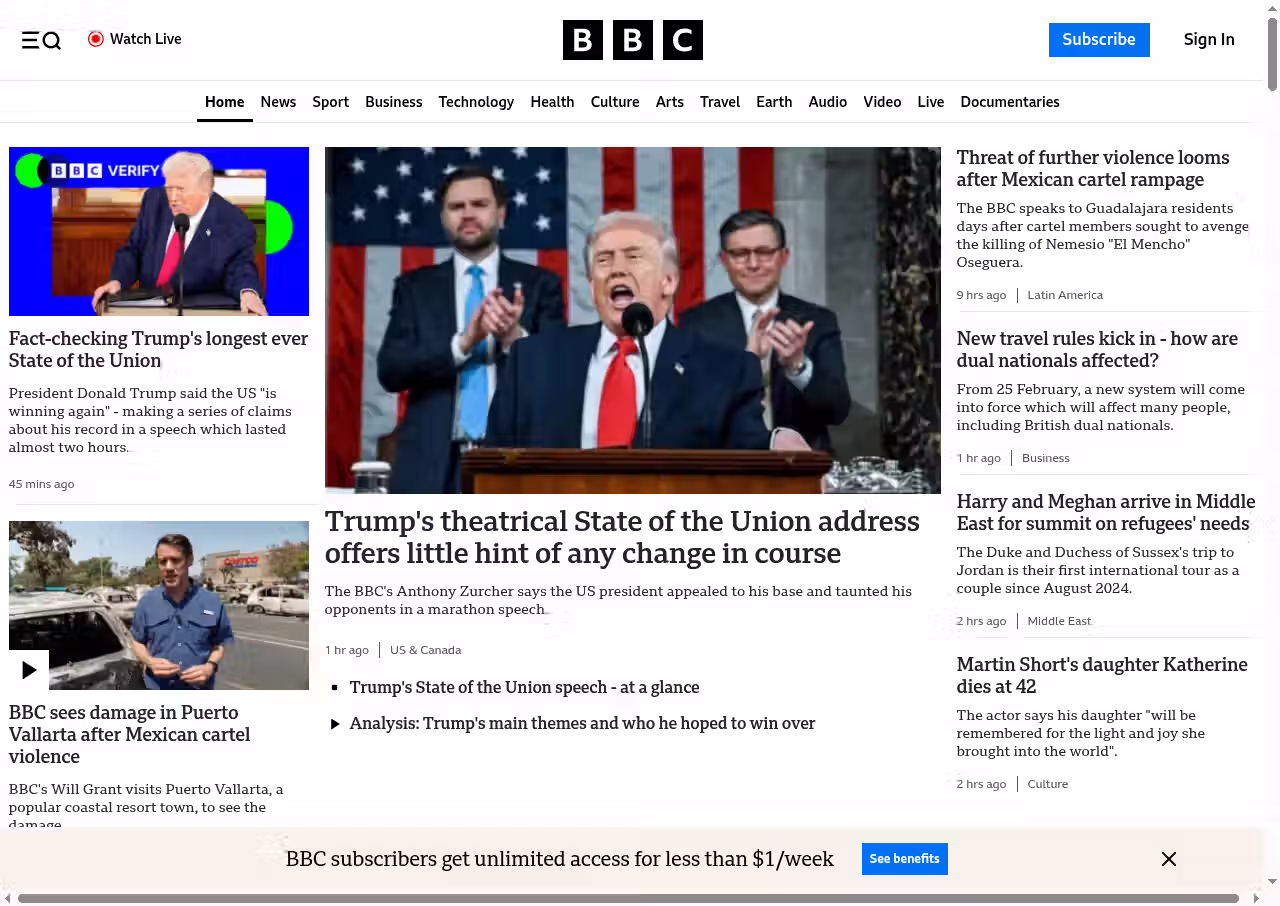Open the menu and search icon

click(41, 40)
